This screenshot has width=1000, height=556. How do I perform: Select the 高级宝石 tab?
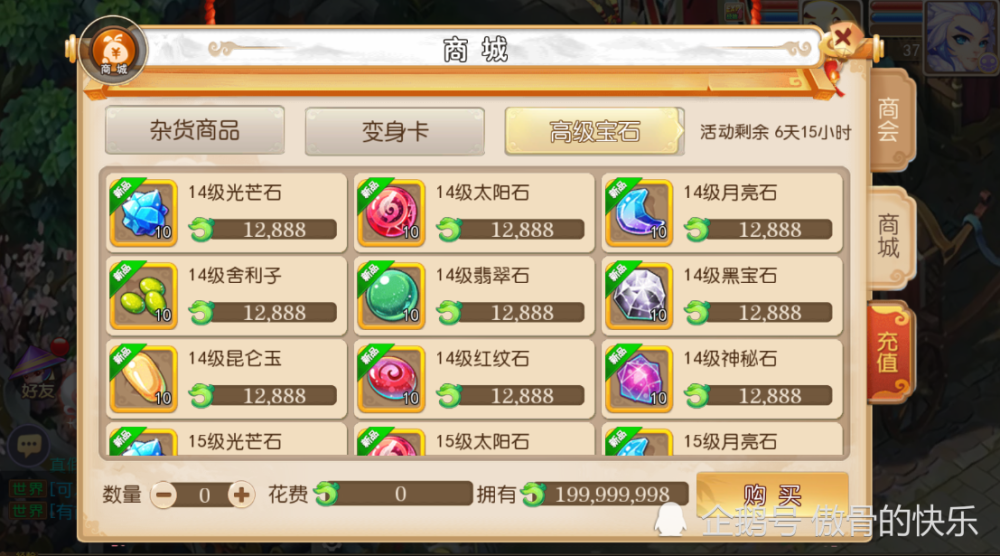click(x=594, y=131)
